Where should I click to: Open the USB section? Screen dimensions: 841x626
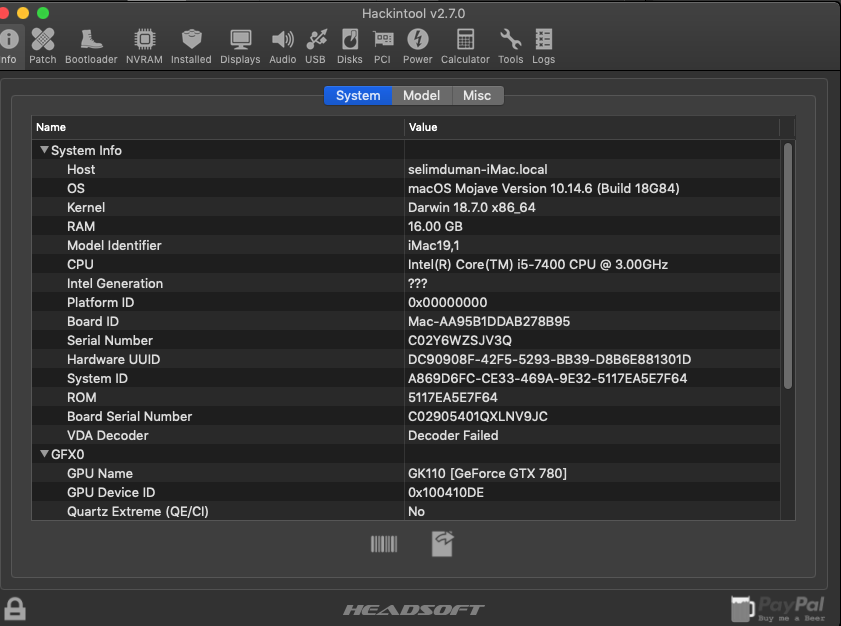316,46
